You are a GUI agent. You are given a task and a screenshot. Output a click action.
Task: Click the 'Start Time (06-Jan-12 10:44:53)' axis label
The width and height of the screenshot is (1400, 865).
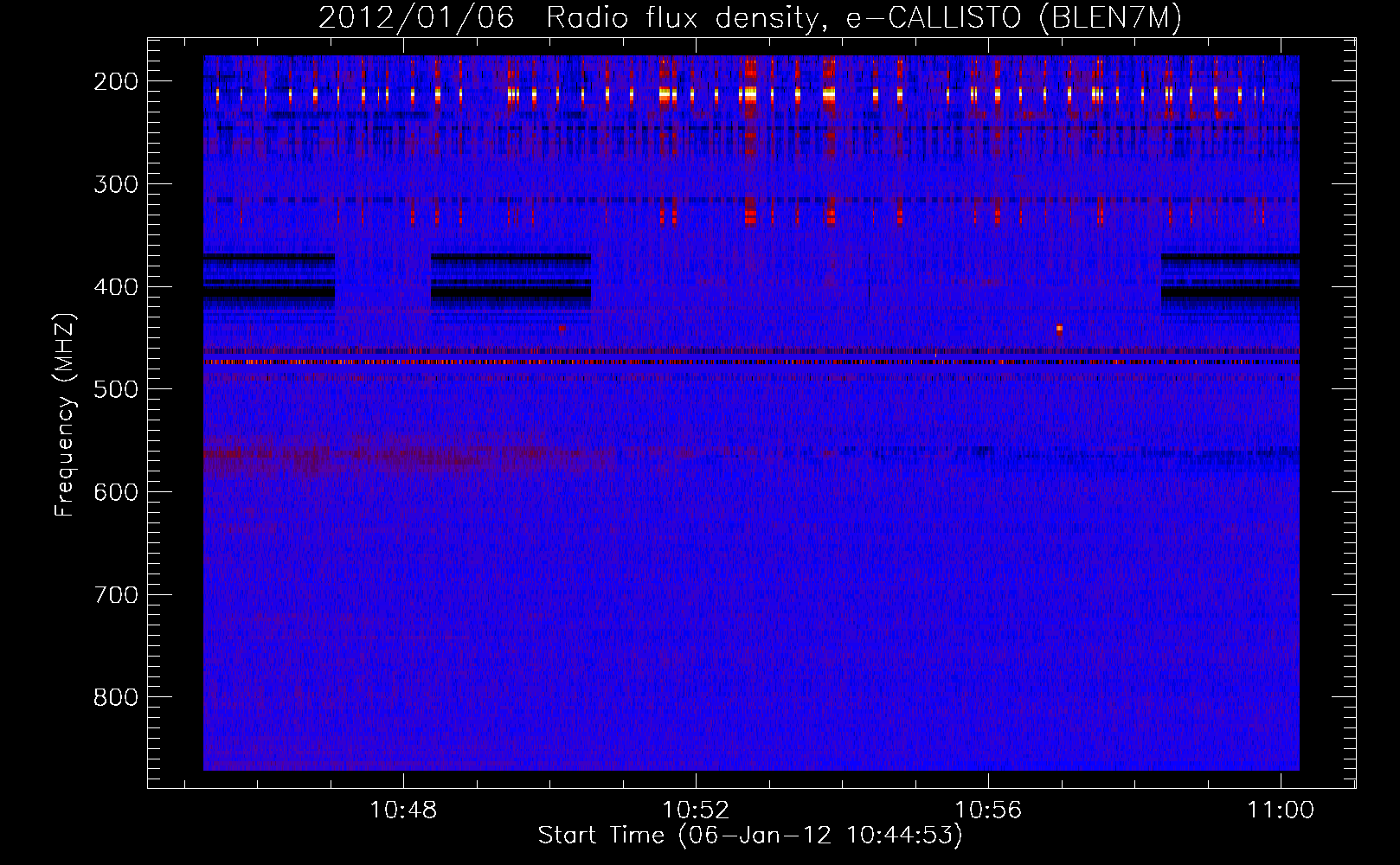pyautogui.click(x=750, y=836)
